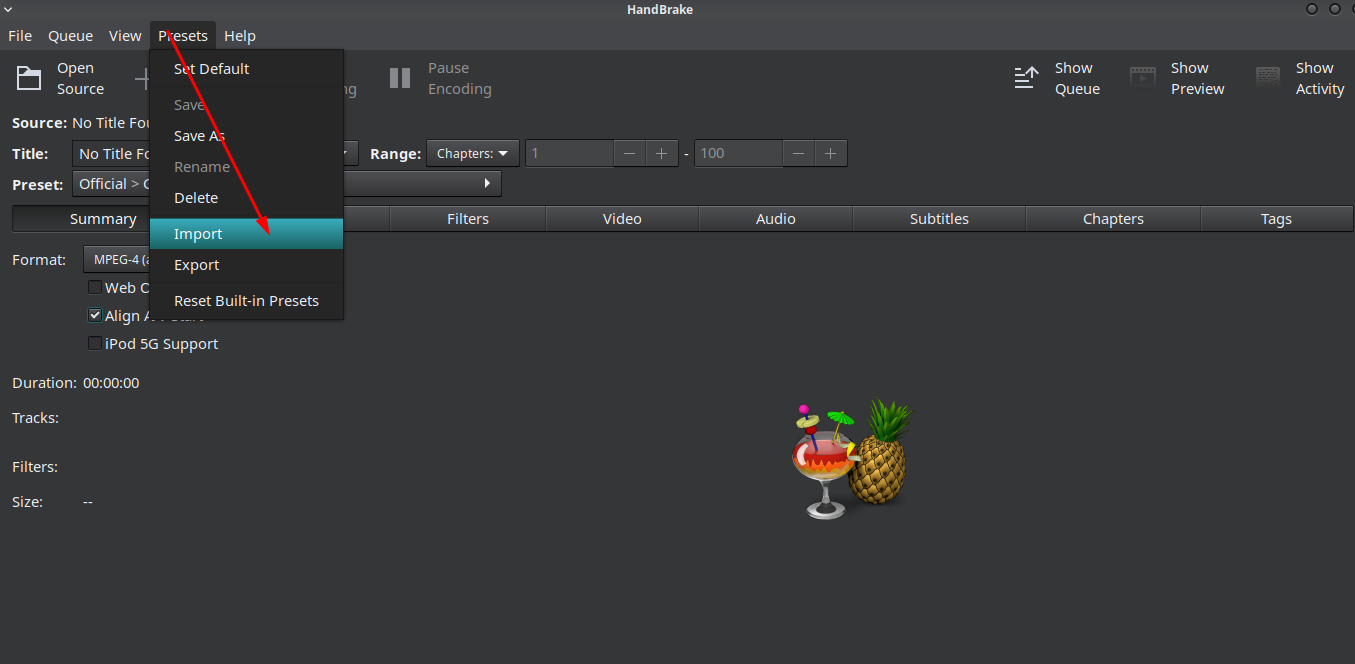This screenshot has width=1355, height=664.
Task: Choose Export from the Presets menu
Action: (x=246, y=265)
